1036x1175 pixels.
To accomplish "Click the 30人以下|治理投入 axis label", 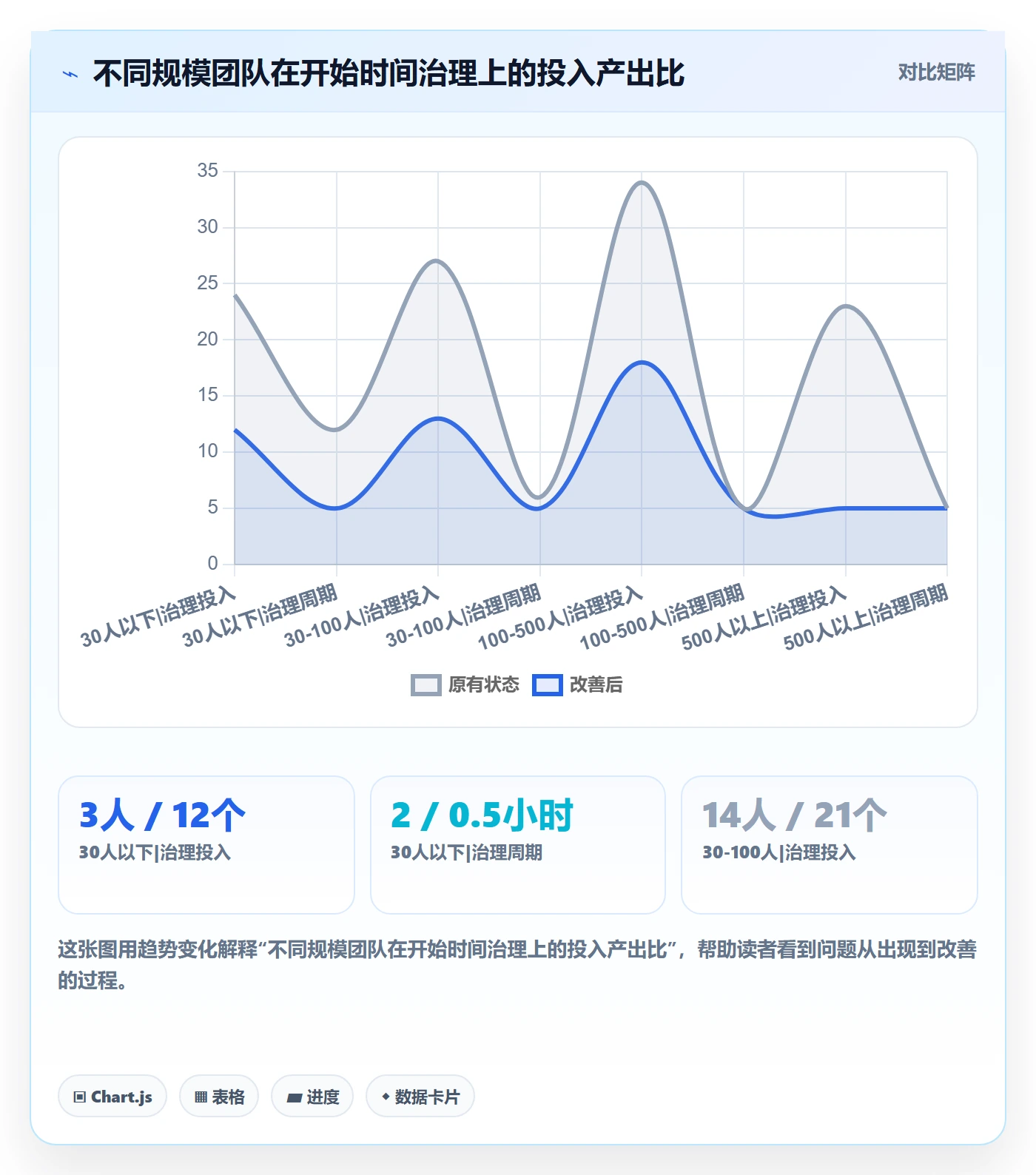I will pyautogui.click(x=158, y=617).
